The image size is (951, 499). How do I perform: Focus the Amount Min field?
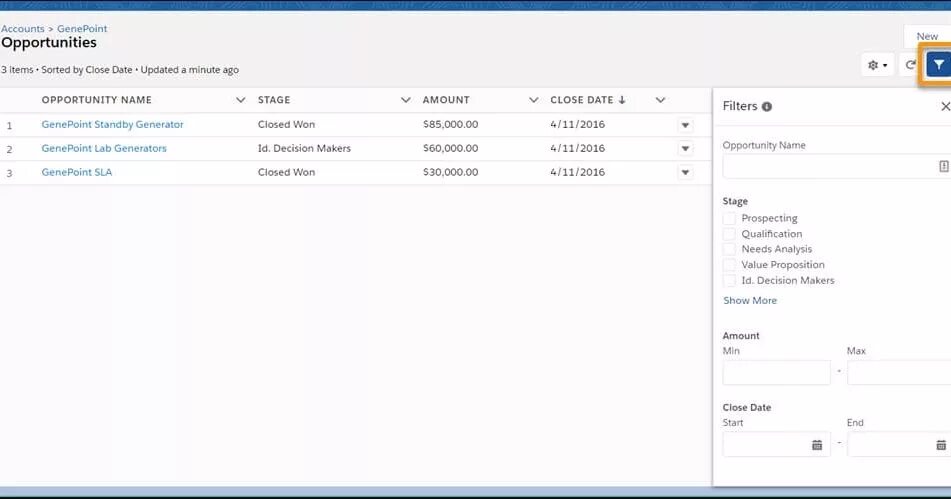pyautogui.click(x=776, y=373)
